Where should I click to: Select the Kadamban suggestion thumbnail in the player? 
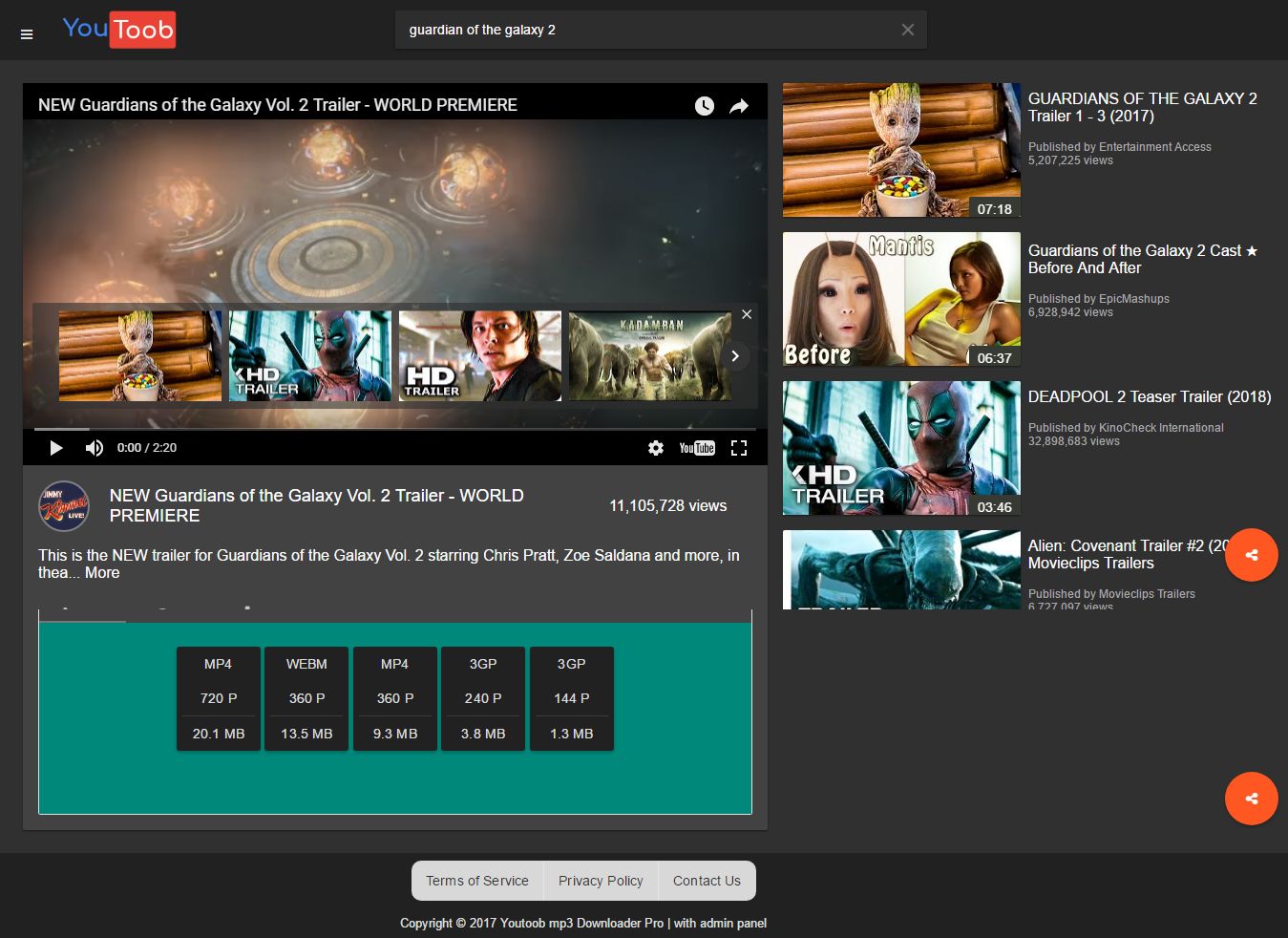[650, 355]
